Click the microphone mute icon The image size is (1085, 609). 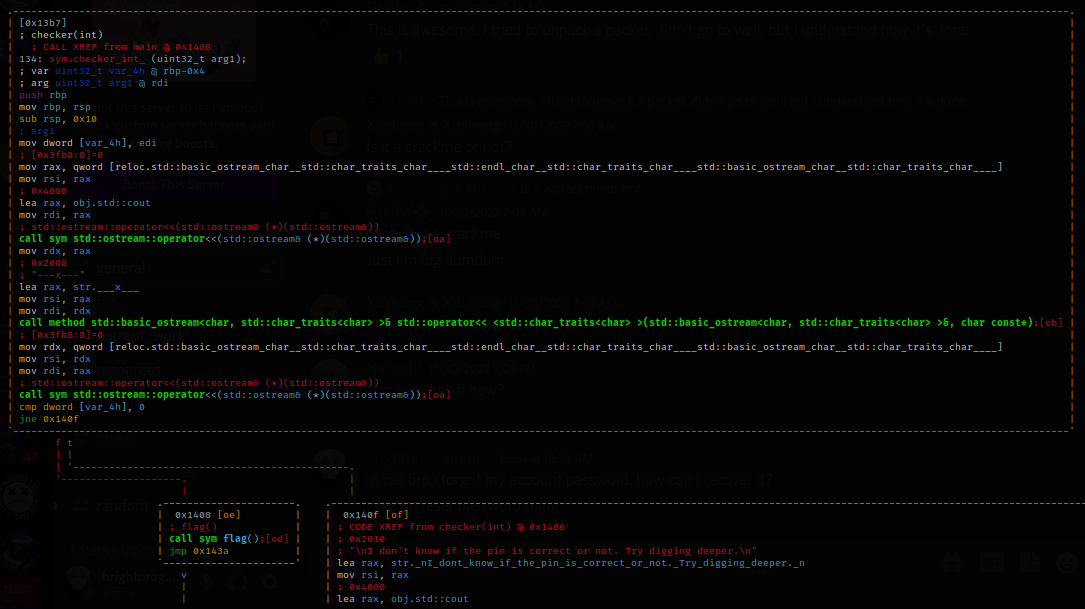click(x=207, y=581)
